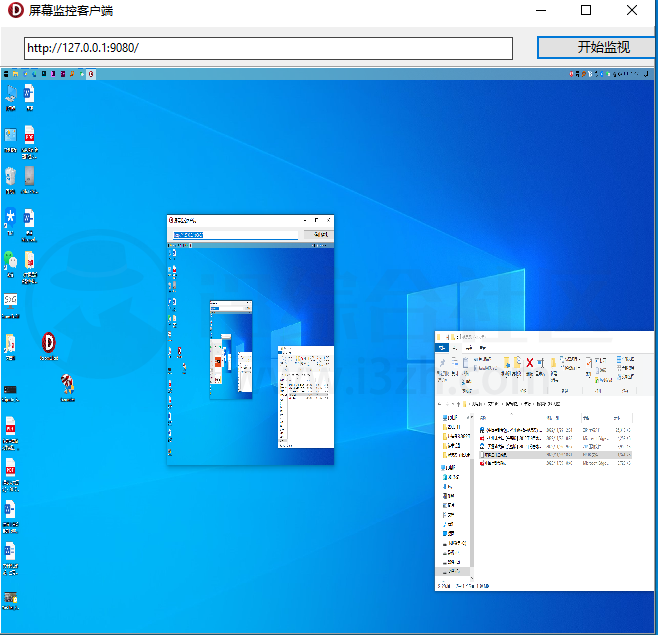Image resolution: width=658 pixels, height=635 pixels.
Task: Click Move to folder-arrow icon in Explorer ribbon
Action: coord(507,365)
